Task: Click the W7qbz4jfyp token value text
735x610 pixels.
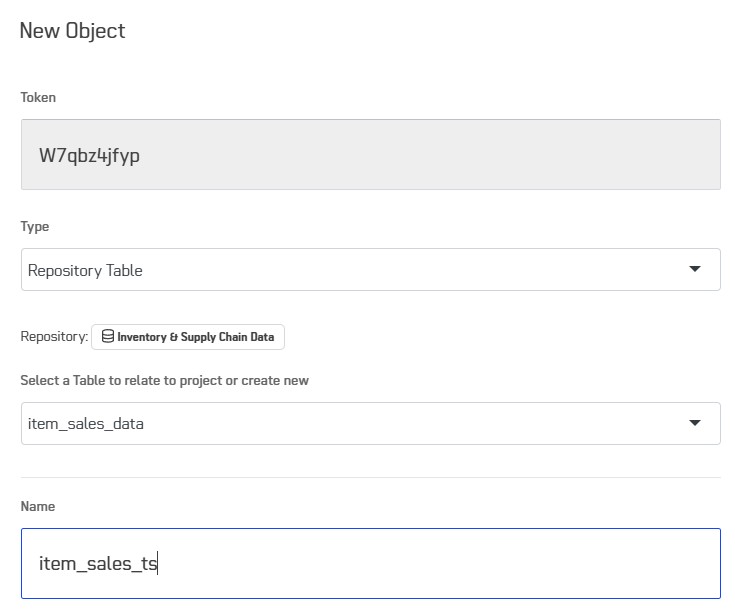Action: click(89, 156)
